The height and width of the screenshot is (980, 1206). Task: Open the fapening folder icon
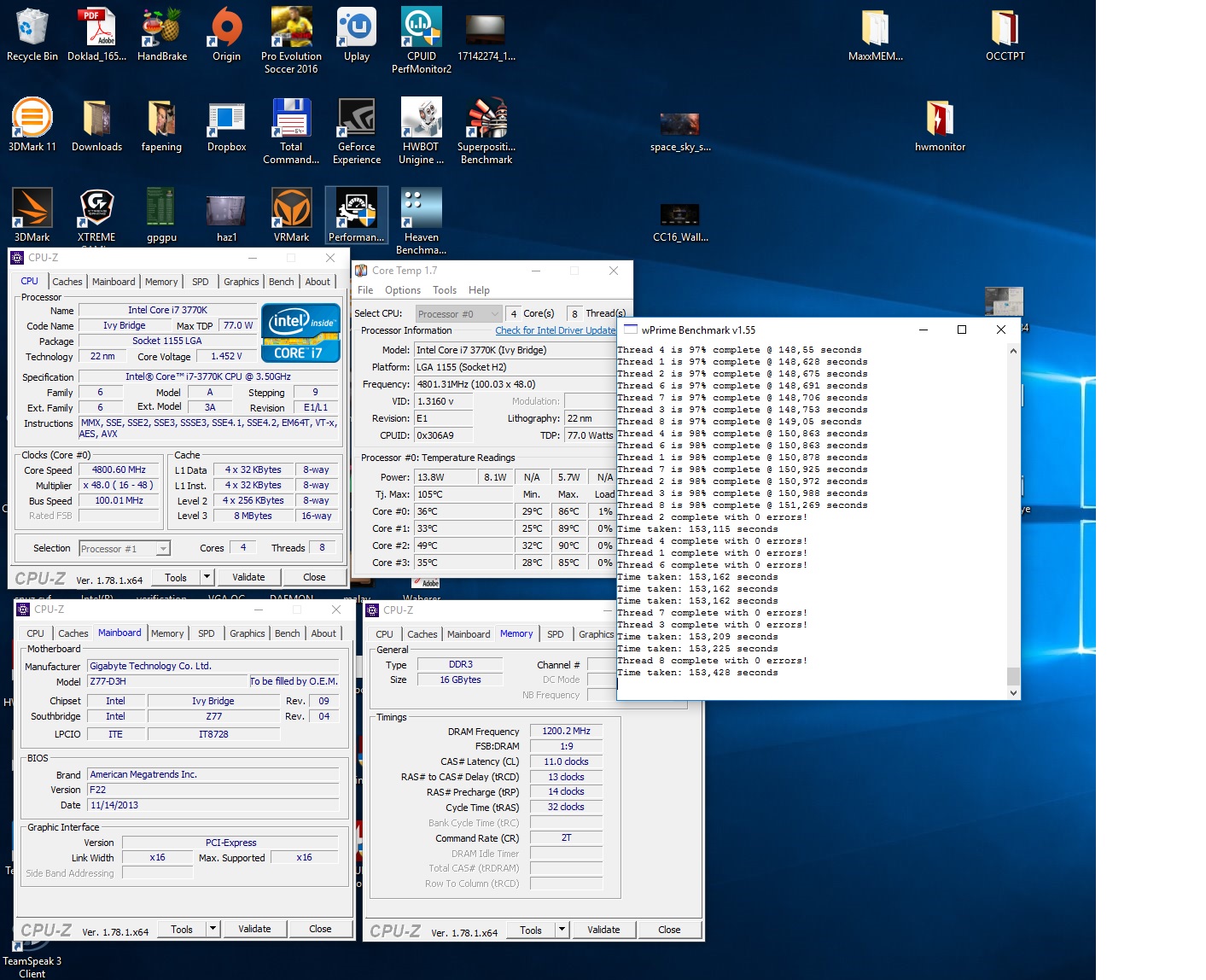coord(161,125)
